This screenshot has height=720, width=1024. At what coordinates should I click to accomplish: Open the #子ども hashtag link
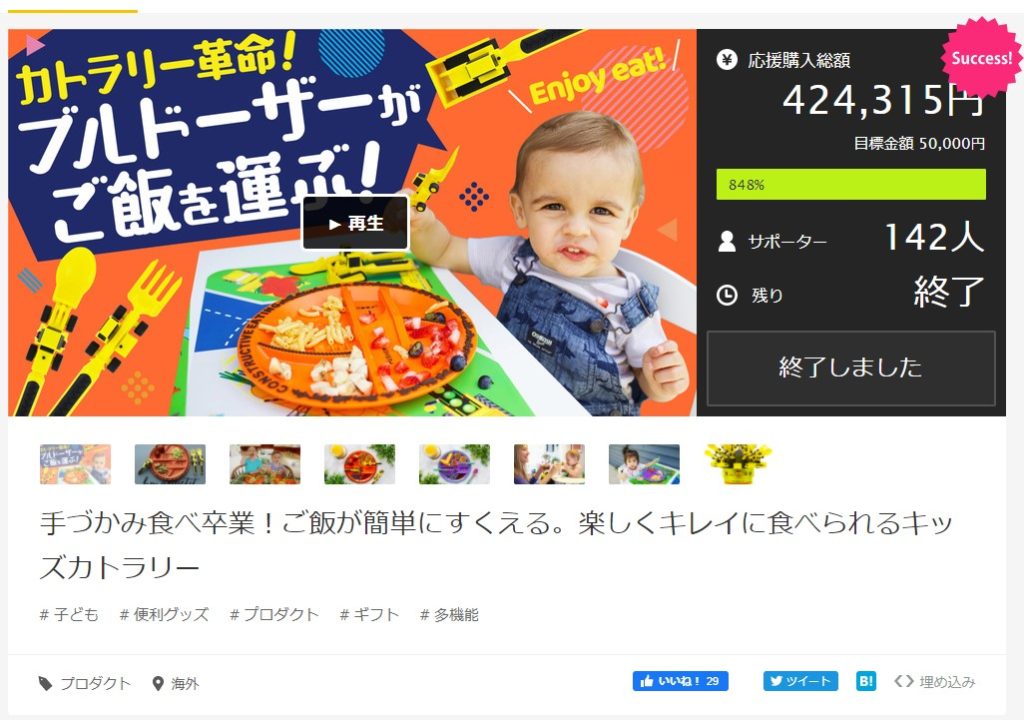(69, 615)
